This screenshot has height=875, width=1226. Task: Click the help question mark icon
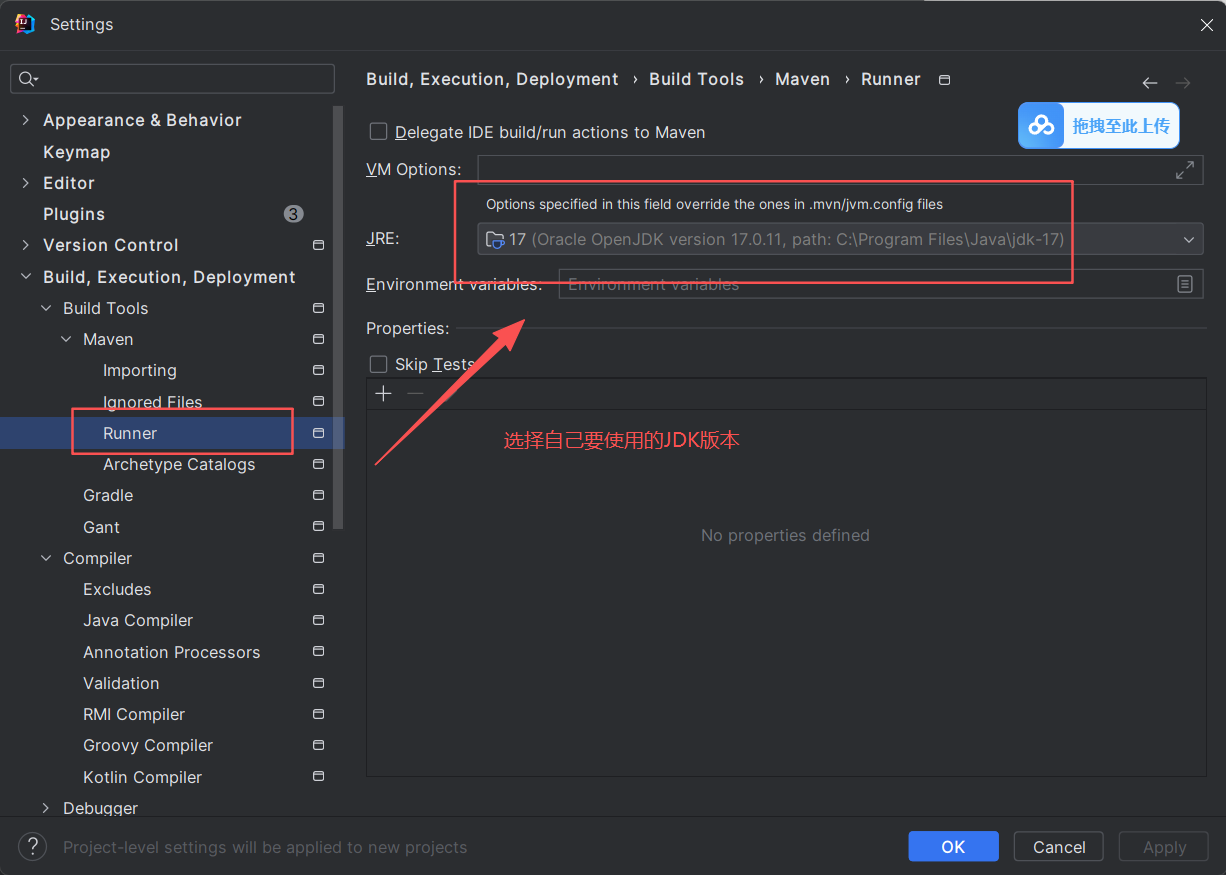(33, 847)
